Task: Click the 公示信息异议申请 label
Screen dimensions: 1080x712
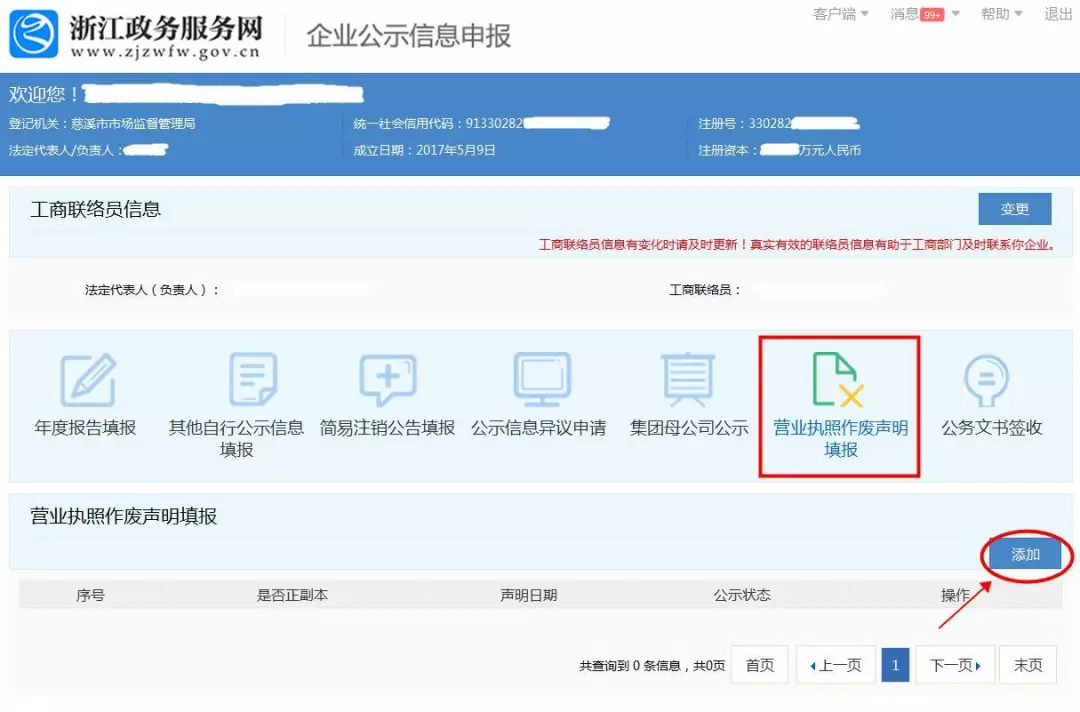Action: tap(539, 428)
